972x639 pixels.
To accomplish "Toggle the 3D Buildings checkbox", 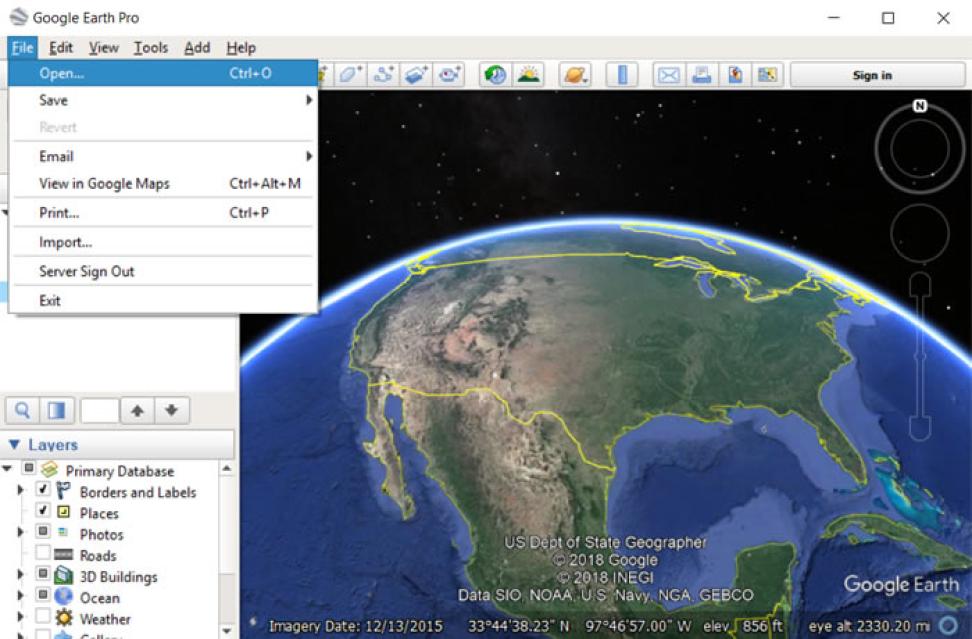I will click(42, 574).
